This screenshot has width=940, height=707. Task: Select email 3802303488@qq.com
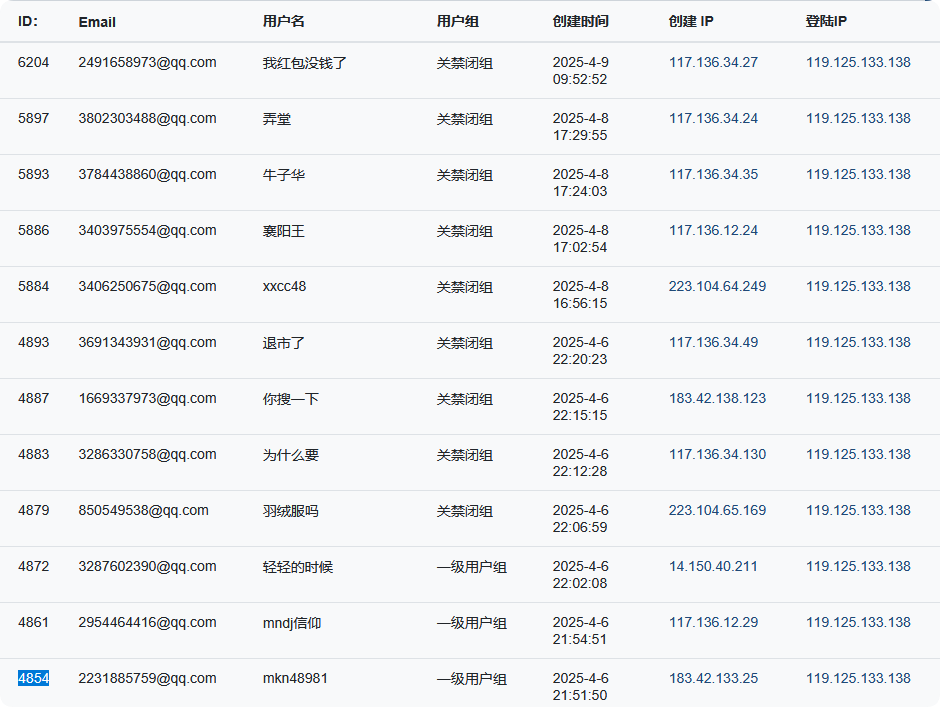pyautogui.click(x=147, y=118)
